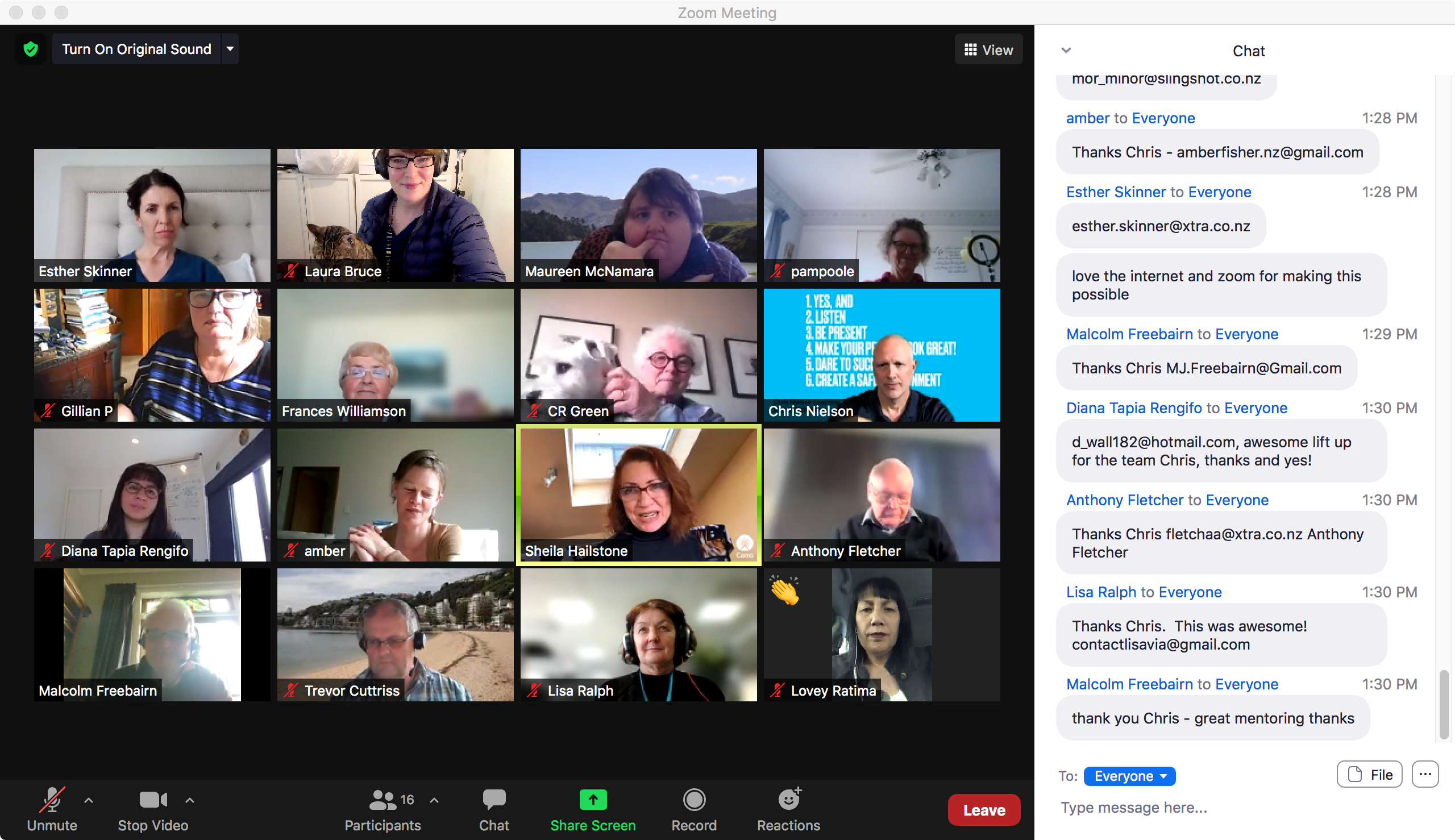Viewport: 1455px width, 840px height.
Task: Open Reactions smiley icon
Action: (x=788, y=800)
